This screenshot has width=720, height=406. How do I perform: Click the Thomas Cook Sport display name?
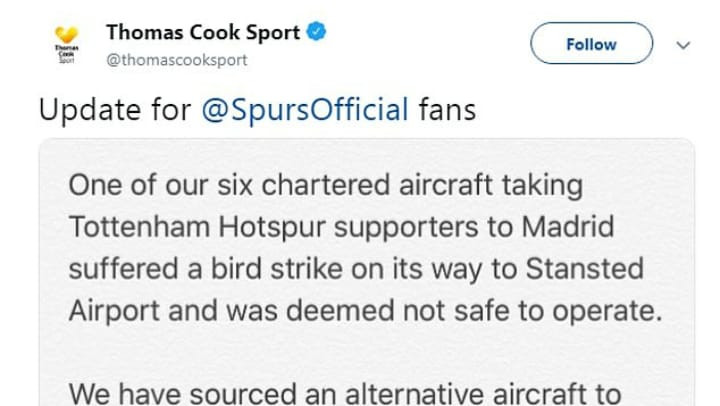click(203, 33)
